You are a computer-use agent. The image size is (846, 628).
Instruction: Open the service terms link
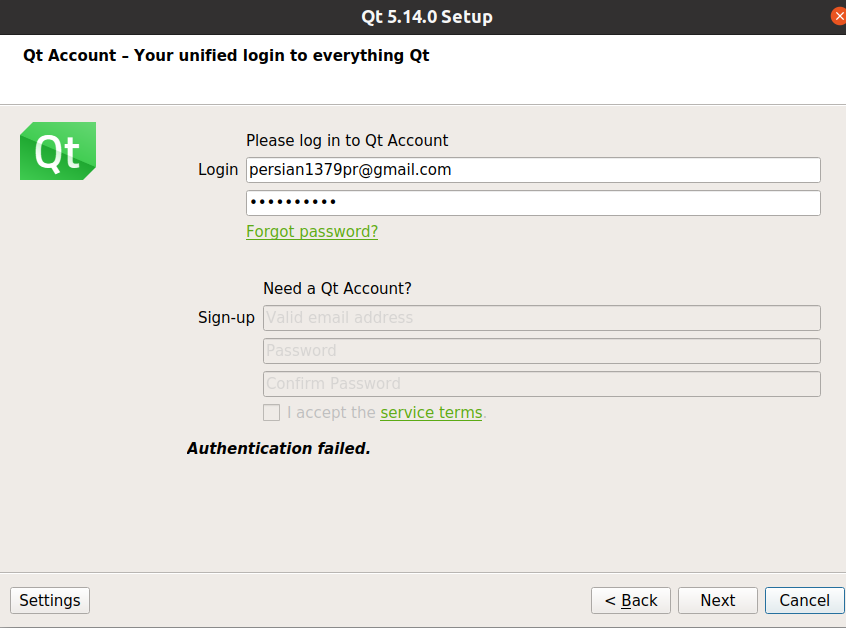pyautogui.click(x=431, y=413)
